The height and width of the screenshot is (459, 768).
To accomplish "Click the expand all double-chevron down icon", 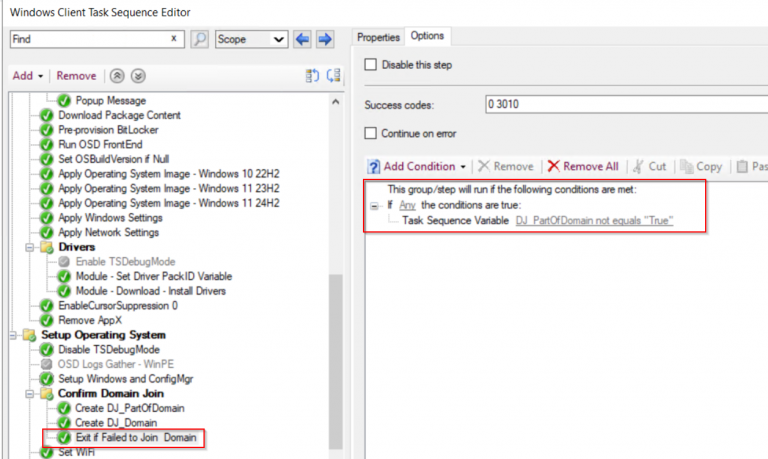I will 138,76.
